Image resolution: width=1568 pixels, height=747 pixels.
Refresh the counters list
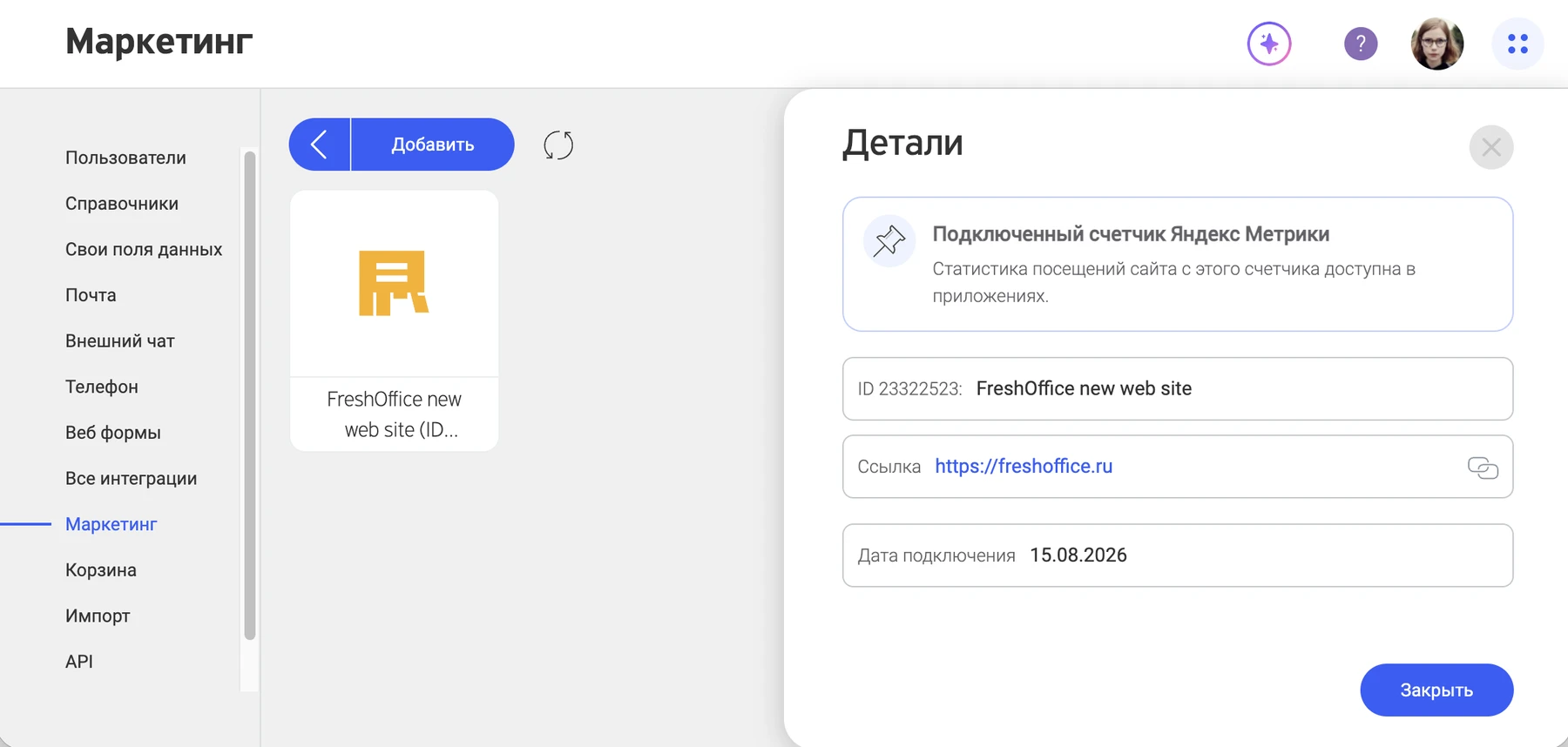pyautogui.click(x=558, y=145)
